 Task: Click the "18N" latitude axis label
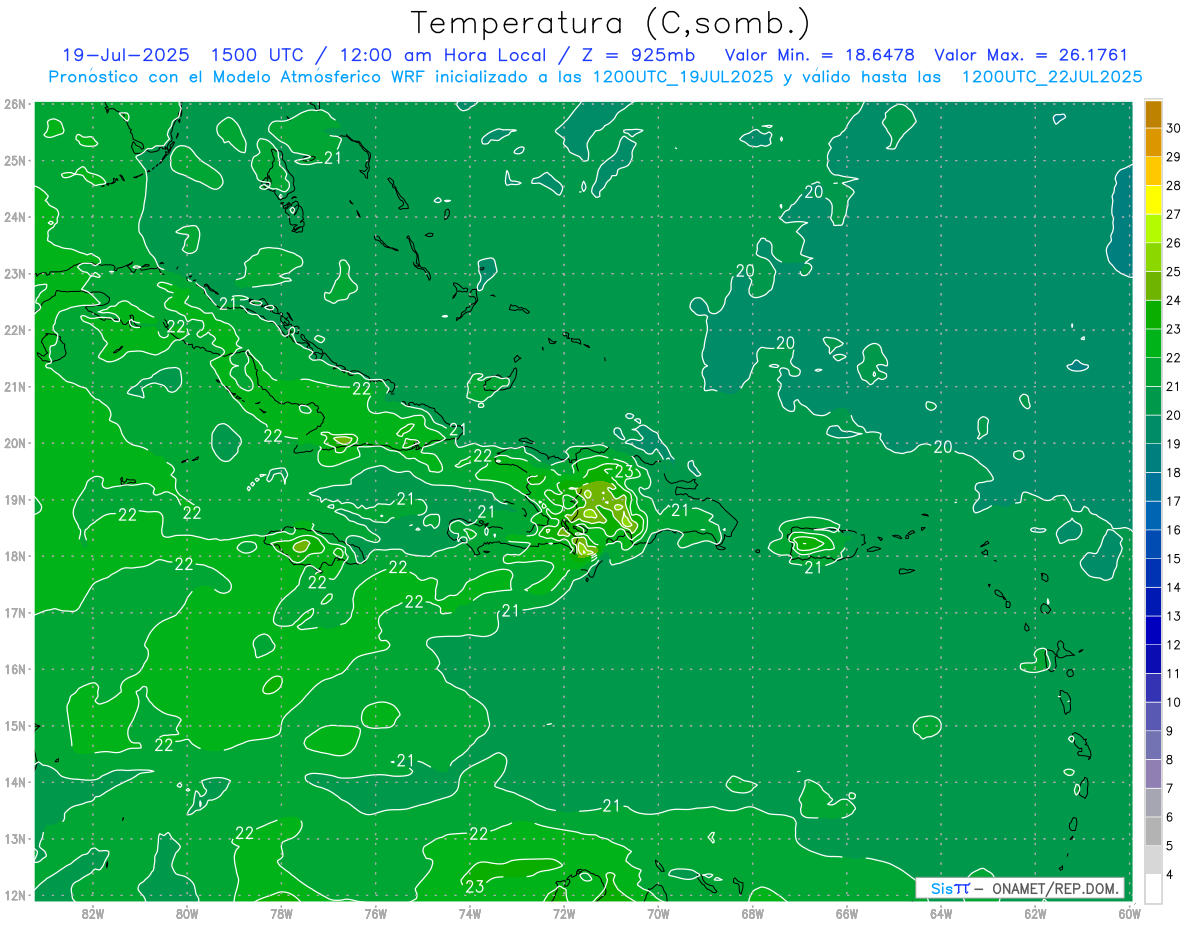(14, 556)
